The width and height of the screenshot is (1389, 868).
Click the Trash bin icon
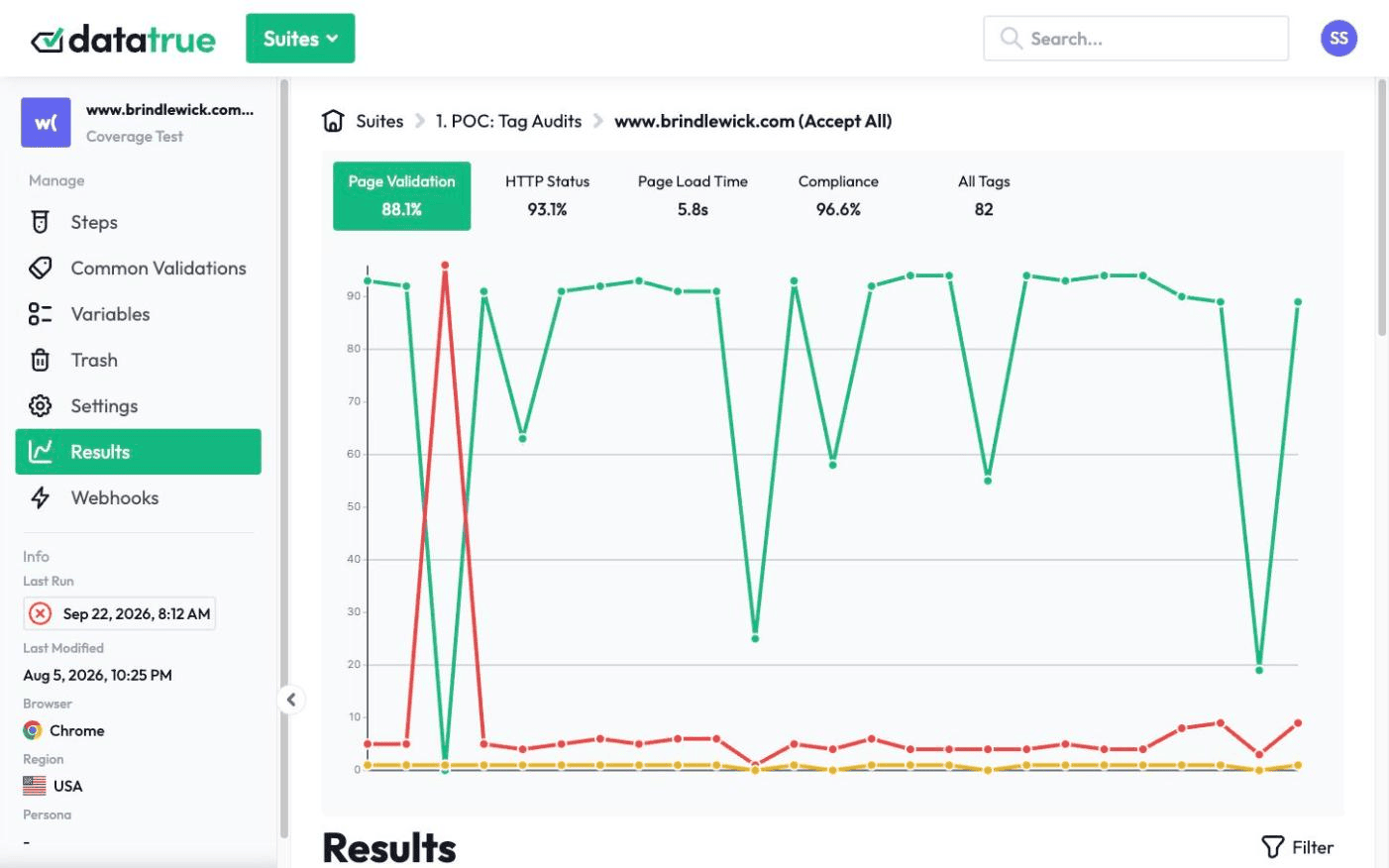click(40, 360)
